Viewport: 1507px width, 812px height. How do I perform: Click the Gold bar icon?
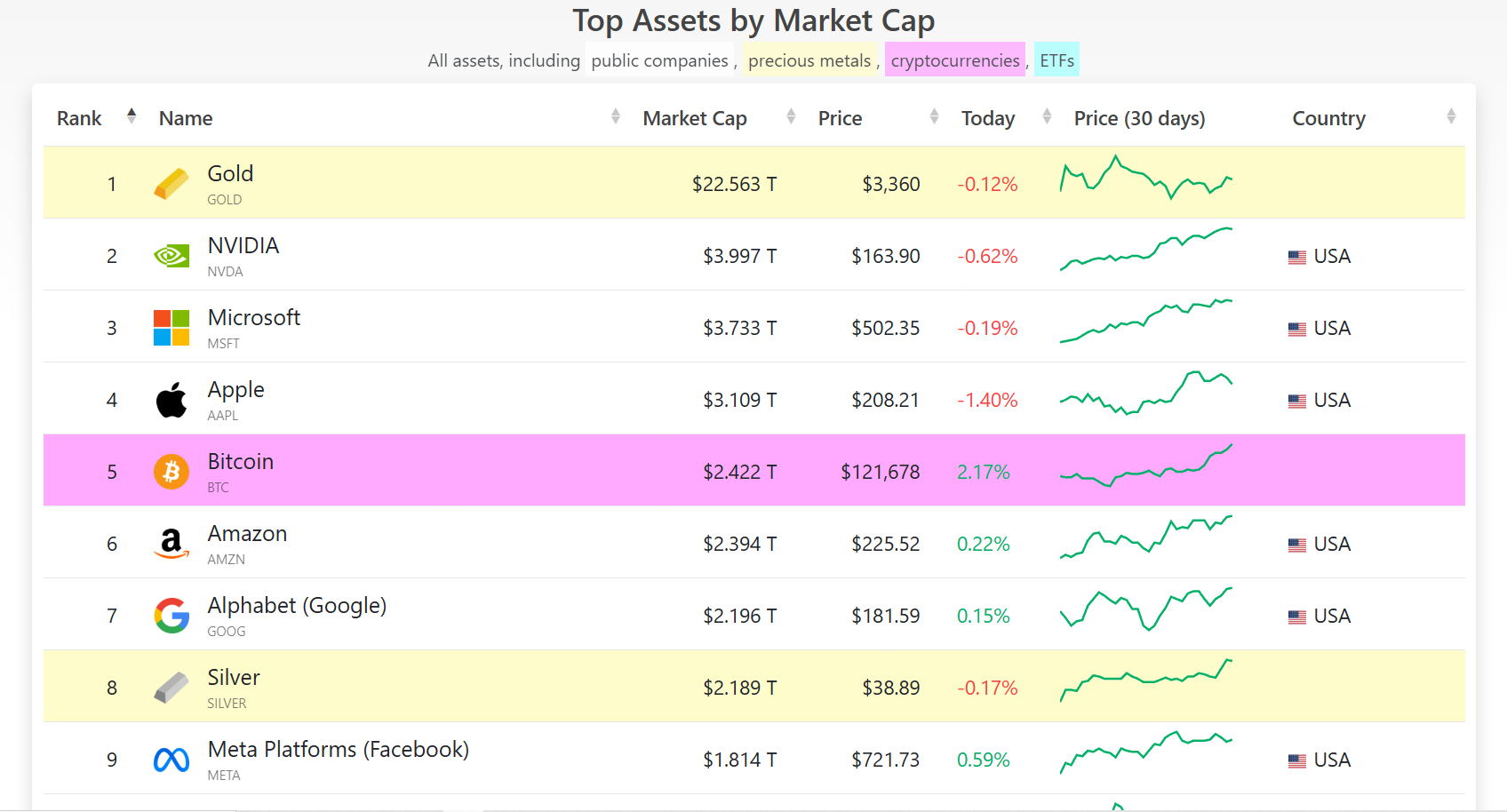pyautogui.click(x=171, y=184)
